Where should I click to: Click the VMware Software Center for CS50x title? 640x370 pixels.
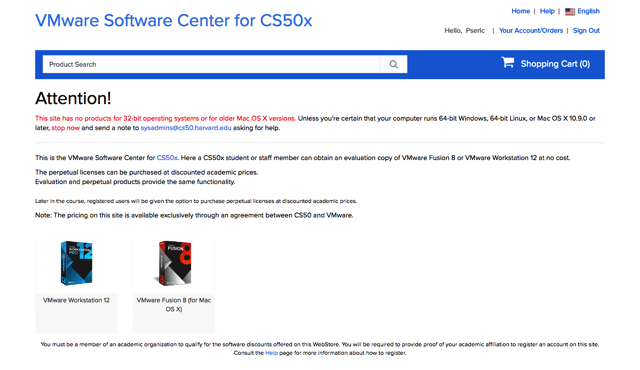coord(173,20)
